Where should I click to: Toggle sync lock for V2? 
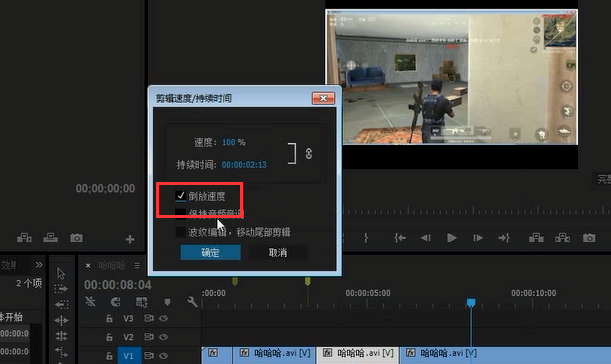point(149,337)
